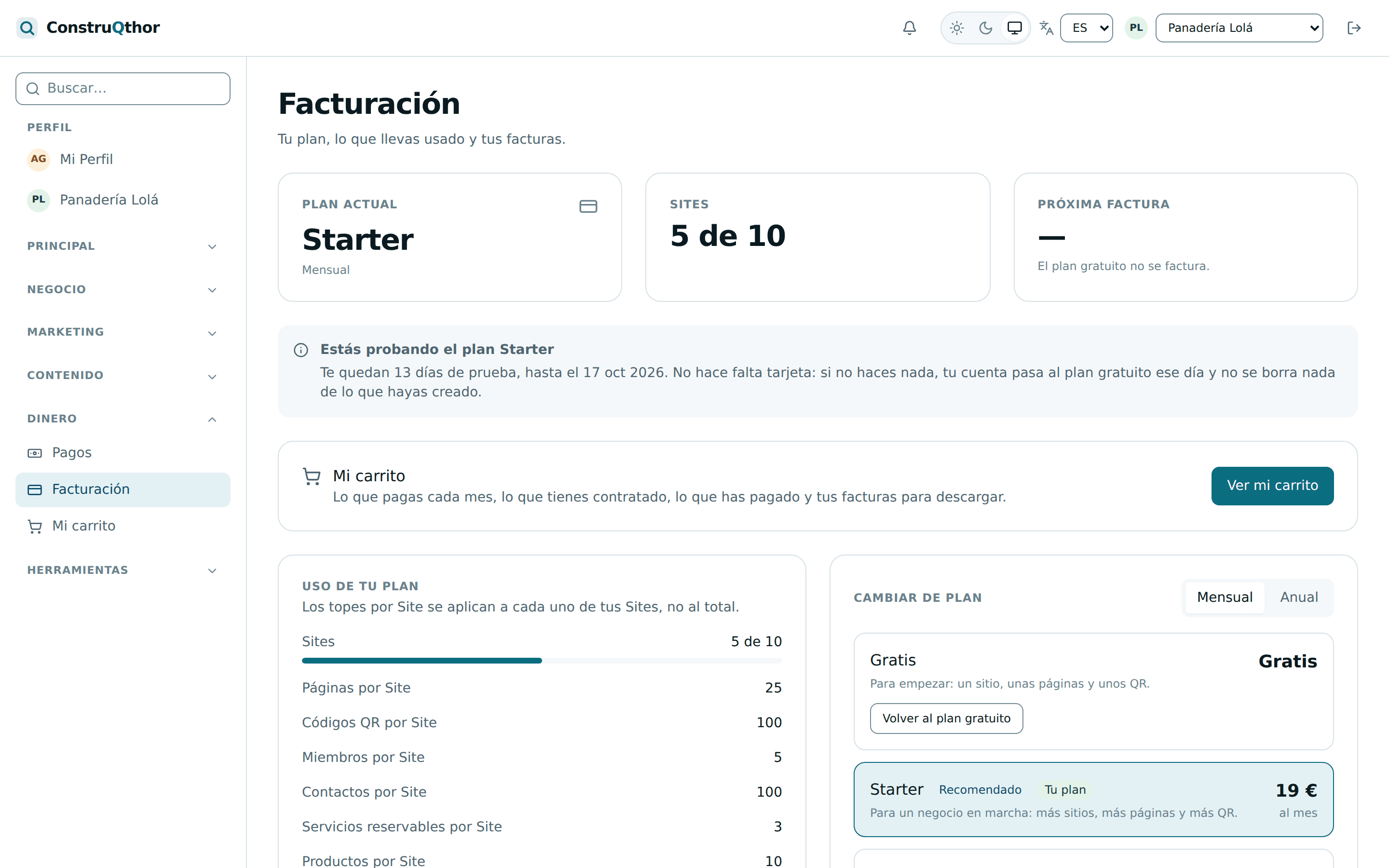The width and height of the screenshot is (1389, 868).
Task: Select Facturación sidebar label
Action: click(x=91, y=489)
